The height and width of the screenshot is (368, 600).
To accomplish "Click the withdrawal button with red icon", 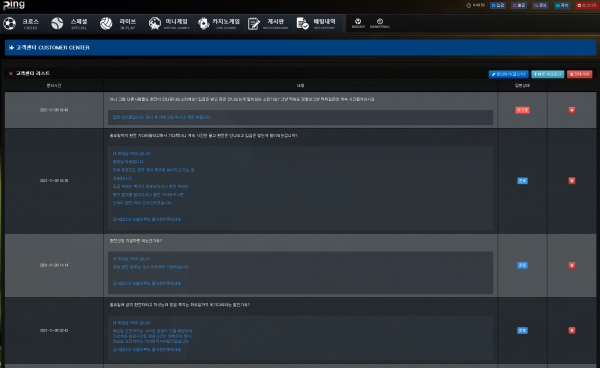I will point(519,5).
